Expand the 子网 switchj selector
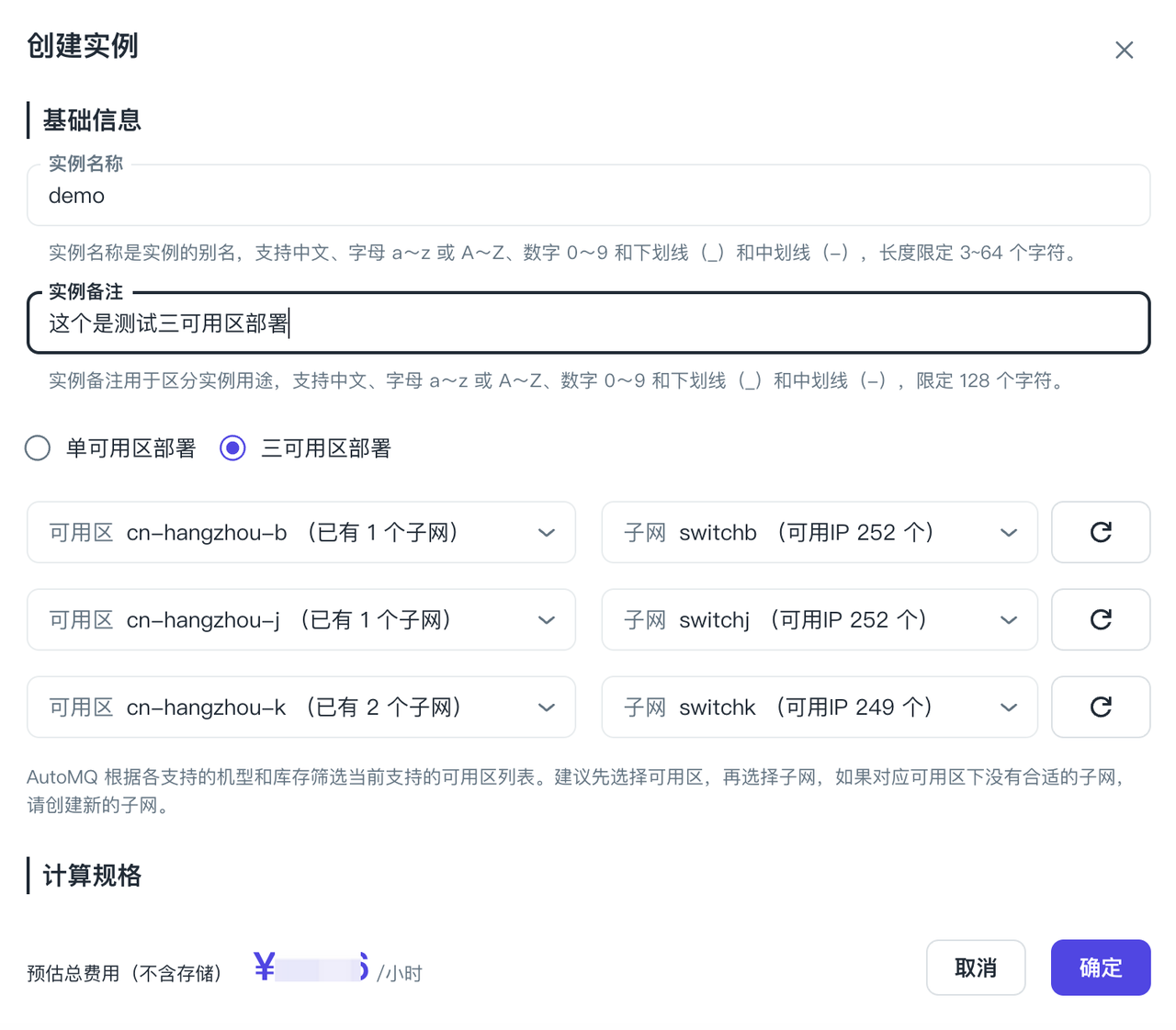This screenshot has width=1176, height=1030. [819, 619]
